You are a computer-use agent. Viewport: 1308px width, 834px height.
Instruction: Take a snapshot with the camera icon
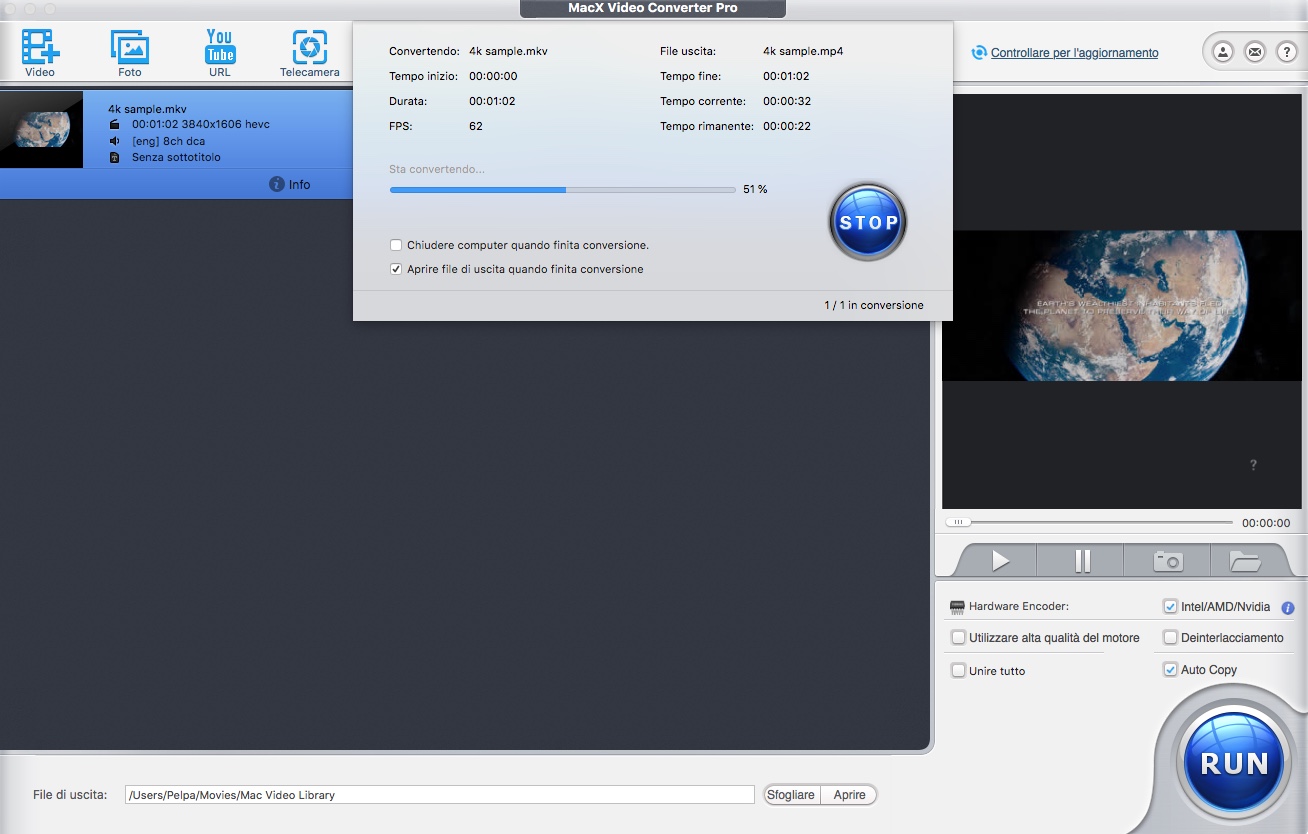click(1167, 561)
